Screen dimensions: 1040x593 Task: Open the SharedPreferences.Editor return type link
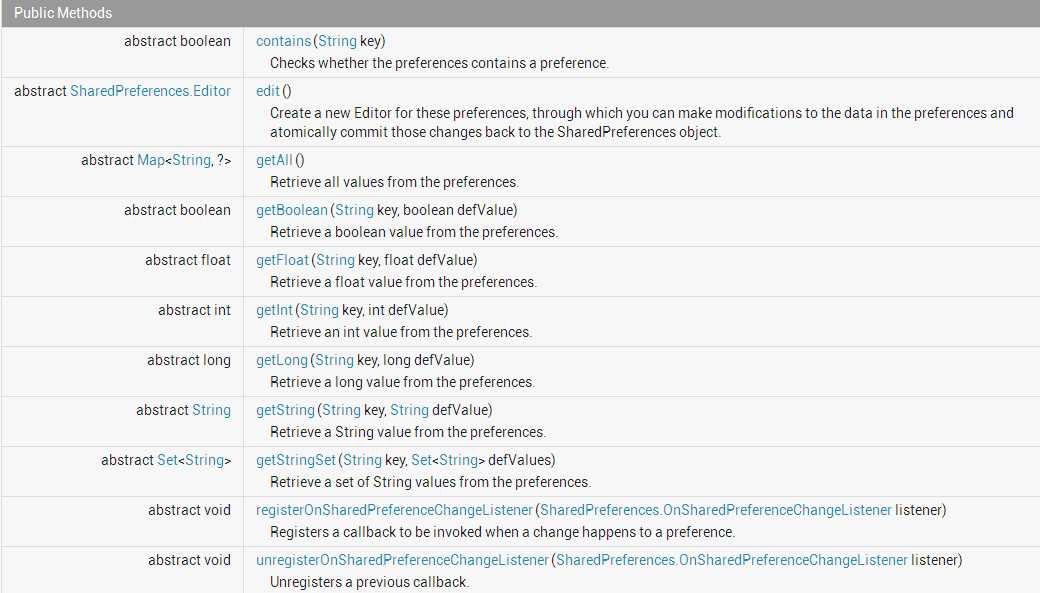(151, 91)
